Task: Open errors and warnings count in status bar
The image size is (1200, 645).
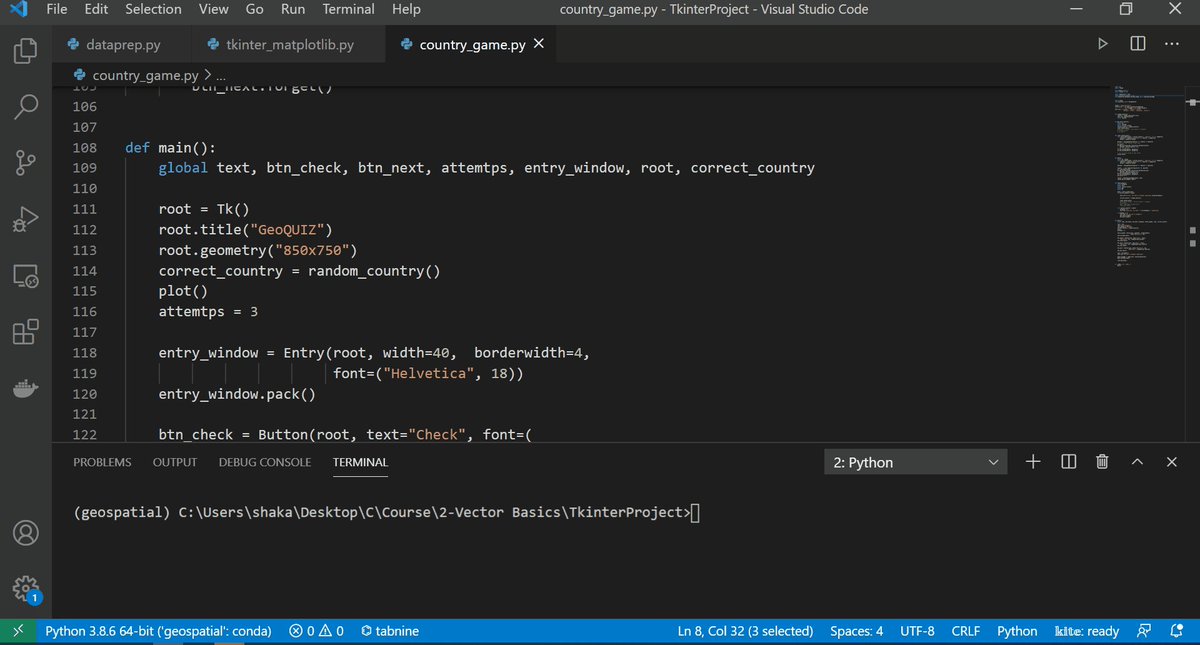Action: (x=316, y=631)
